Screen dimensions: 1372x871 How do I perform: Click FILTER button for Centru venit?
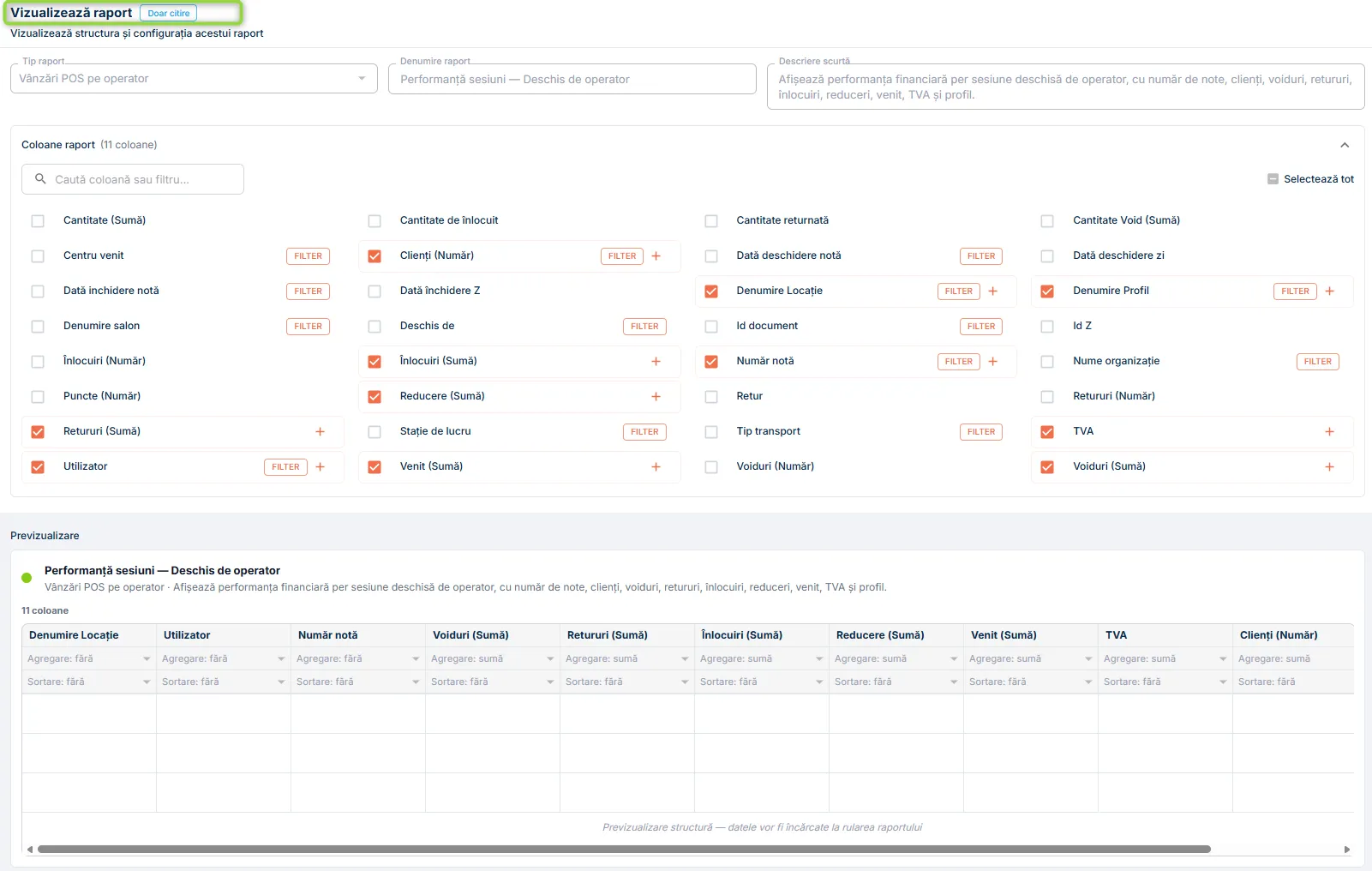click(309, 255)
